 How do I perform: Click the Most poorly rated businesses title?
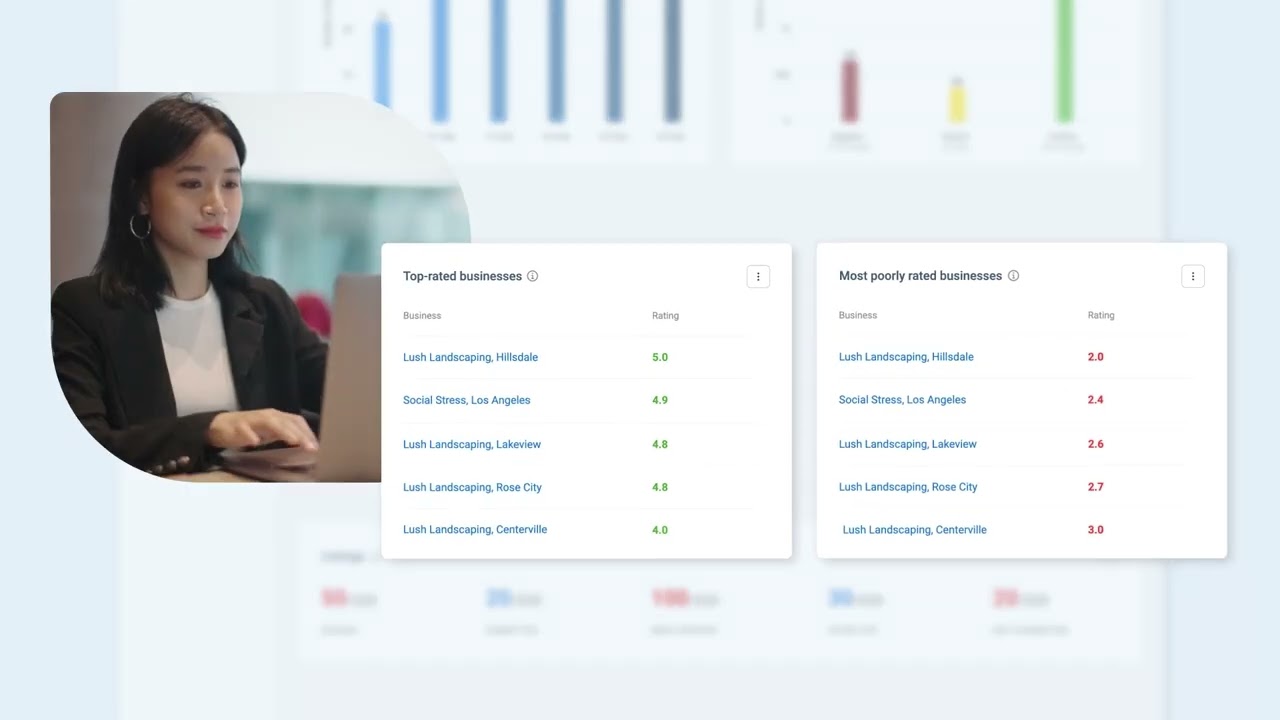[920, 276]
